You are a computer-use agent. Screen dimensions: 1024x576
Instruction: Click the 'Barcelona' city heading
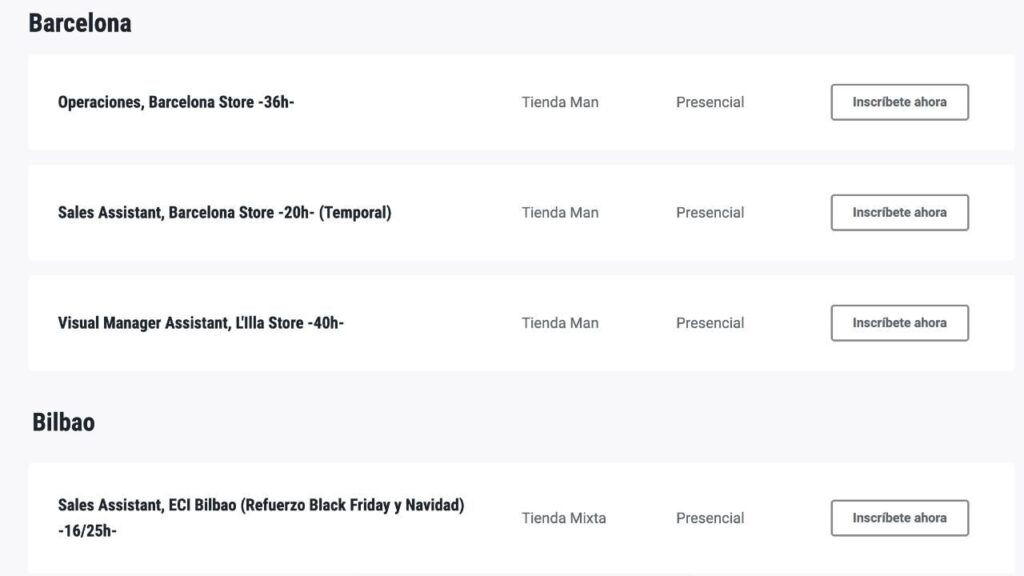[x=80, y=23]
